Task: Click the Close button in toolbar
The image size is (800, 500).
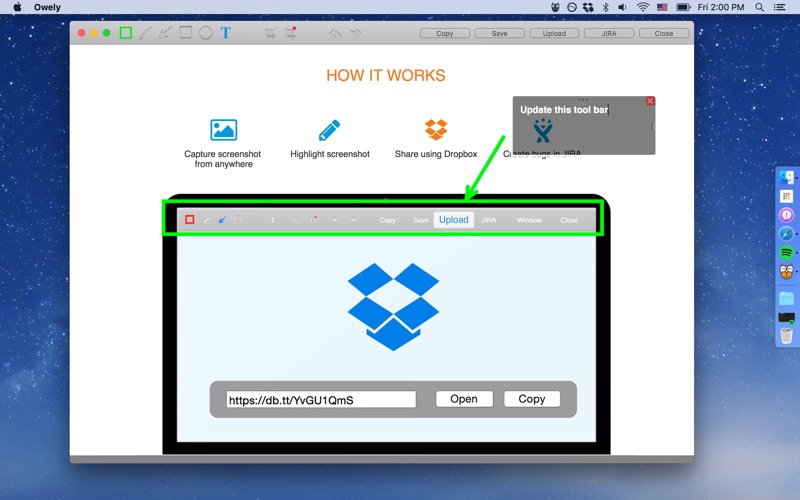Action: click(x=664, y=33)
